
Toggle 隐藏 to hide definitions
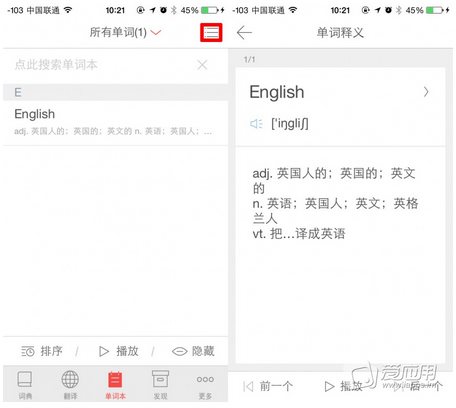(193, 351)
